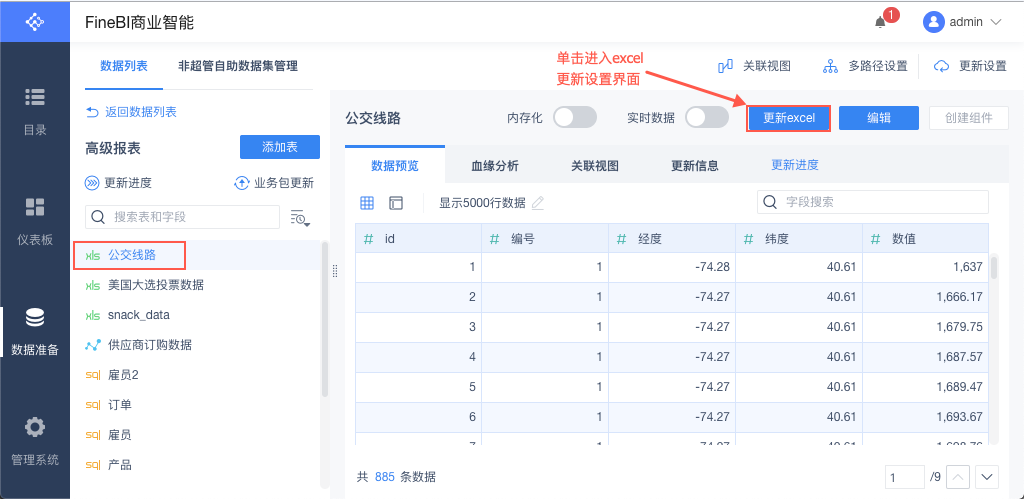
Task: Select the 美国大选投票数据 table
Action: point(155,285)
